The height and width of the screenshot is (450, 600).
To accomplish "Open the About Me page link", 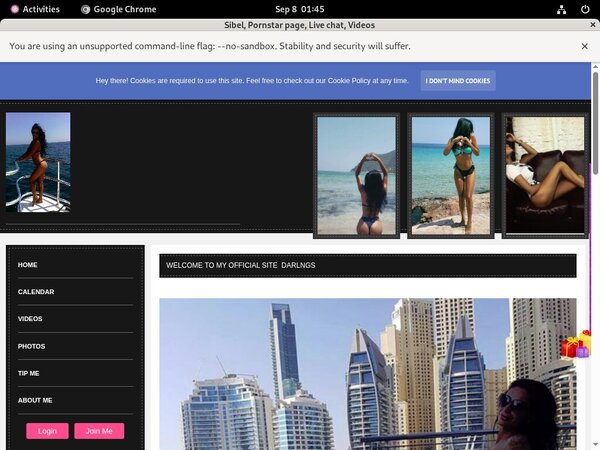I will (35, 400).
